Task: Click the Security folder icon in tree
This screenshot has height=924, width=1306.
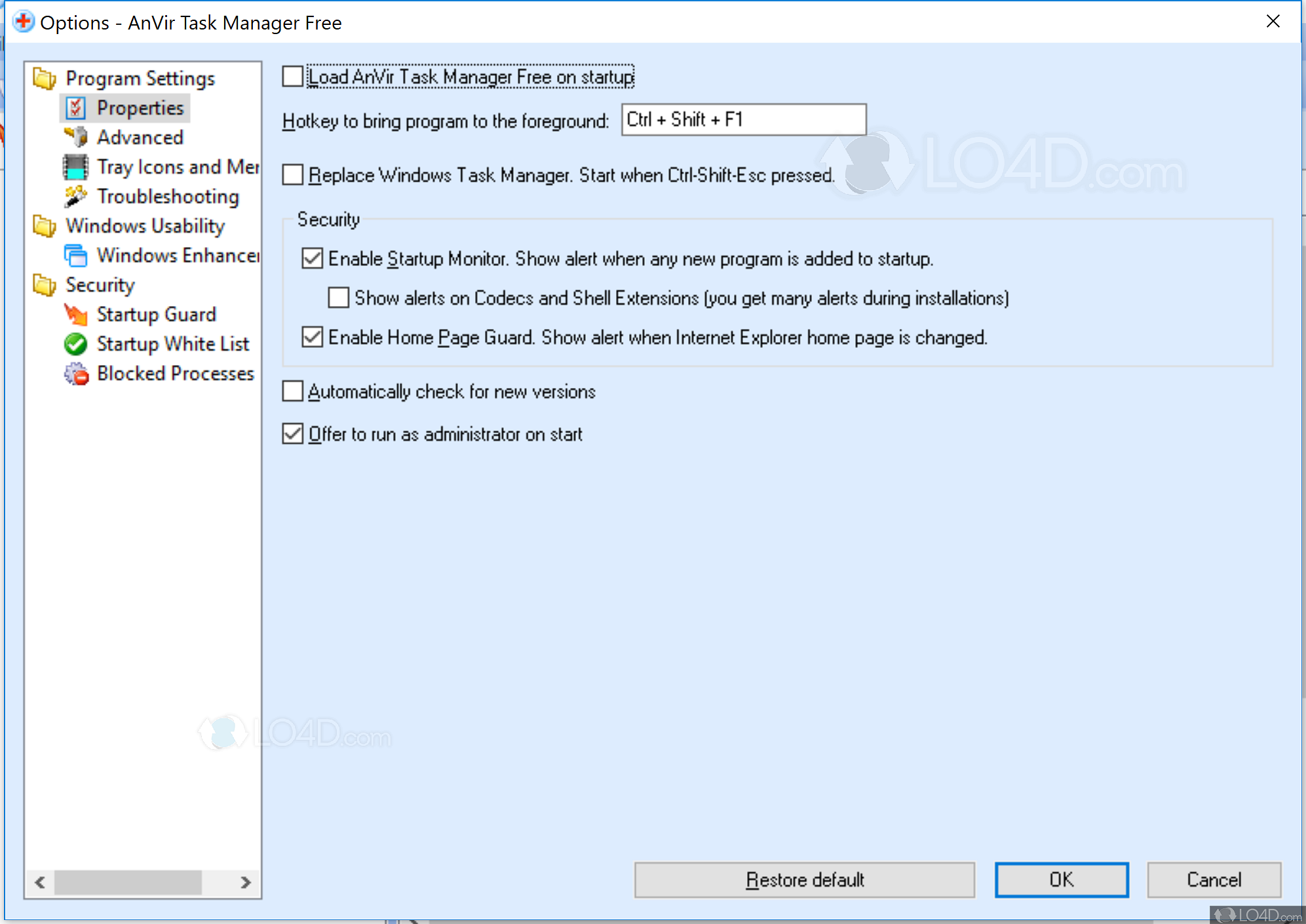Action: (45, 285)
